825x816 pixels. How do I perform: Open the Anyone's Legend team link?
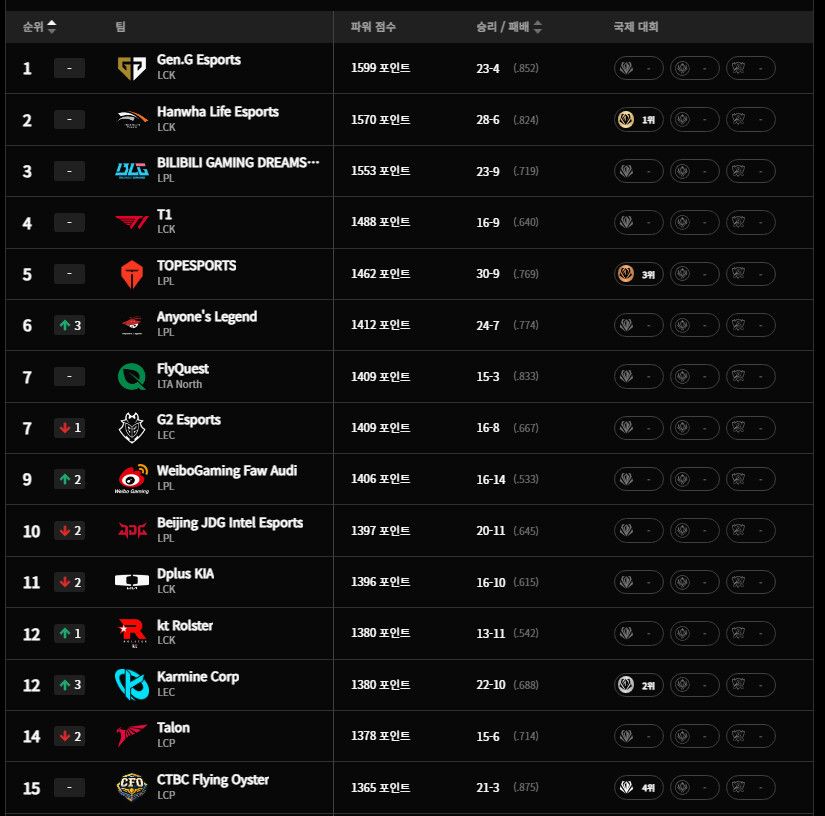tap(207, 317)
